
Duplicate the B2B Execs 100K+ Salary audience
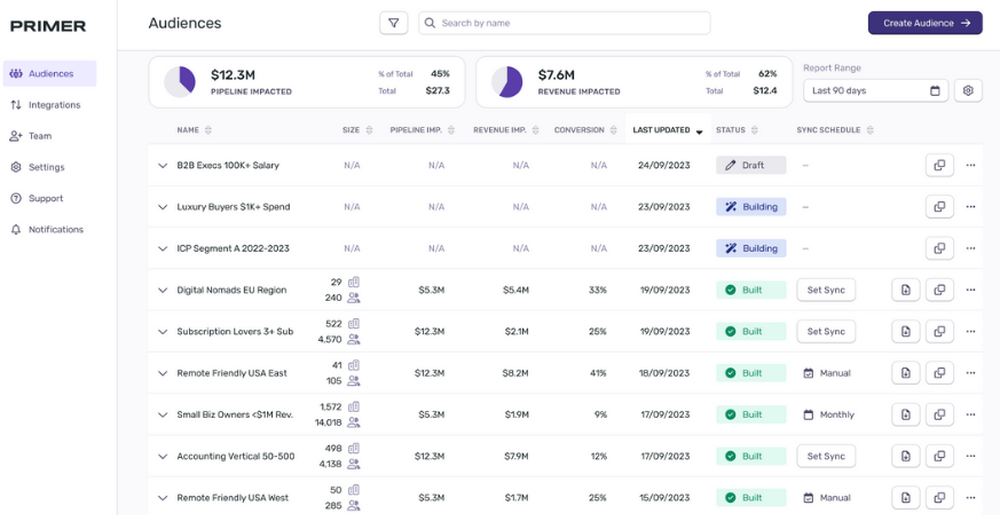[939, 165]
